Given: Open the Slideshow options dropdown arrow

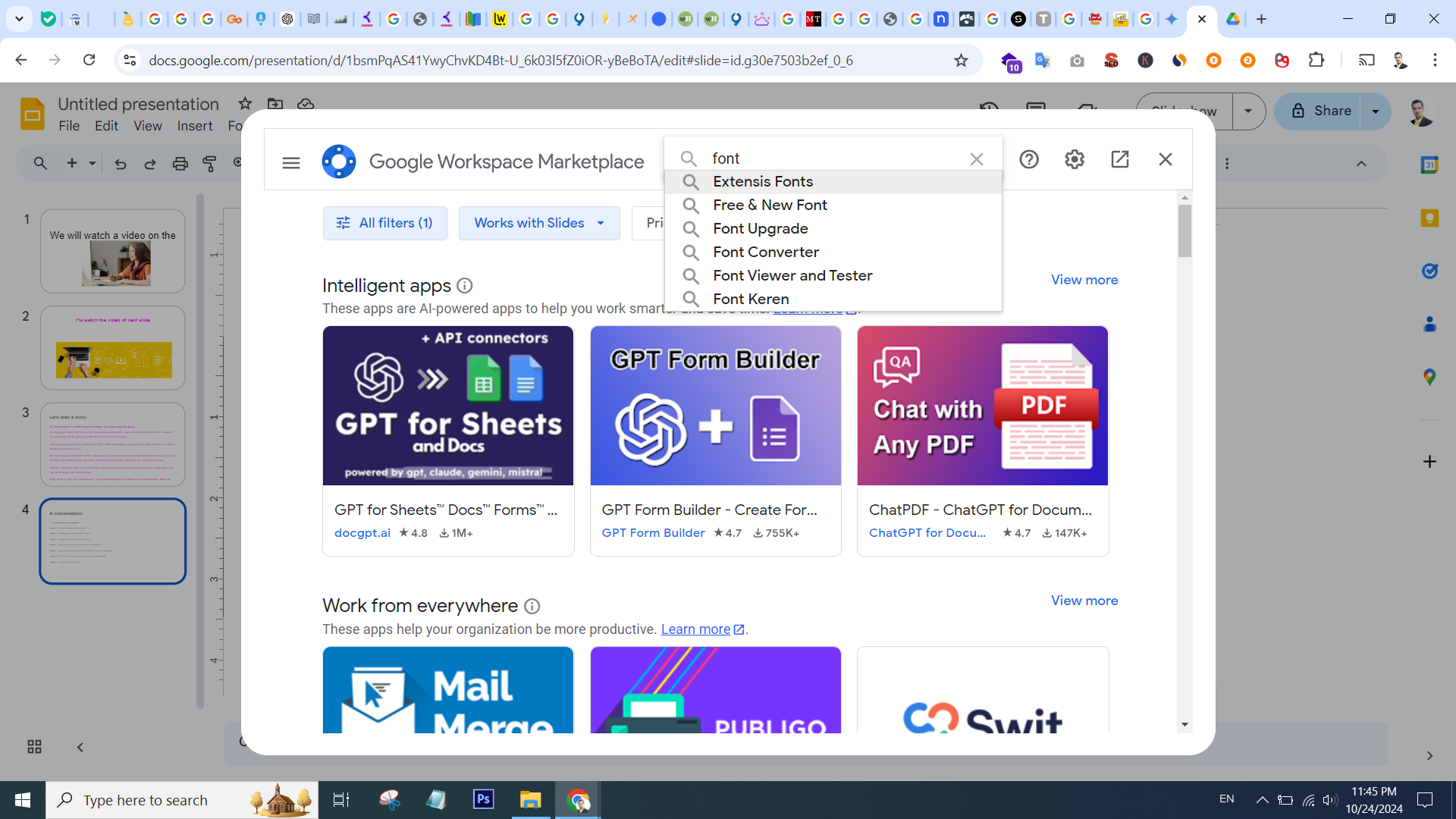Looking at the screenshot, I should [1248, 111].
